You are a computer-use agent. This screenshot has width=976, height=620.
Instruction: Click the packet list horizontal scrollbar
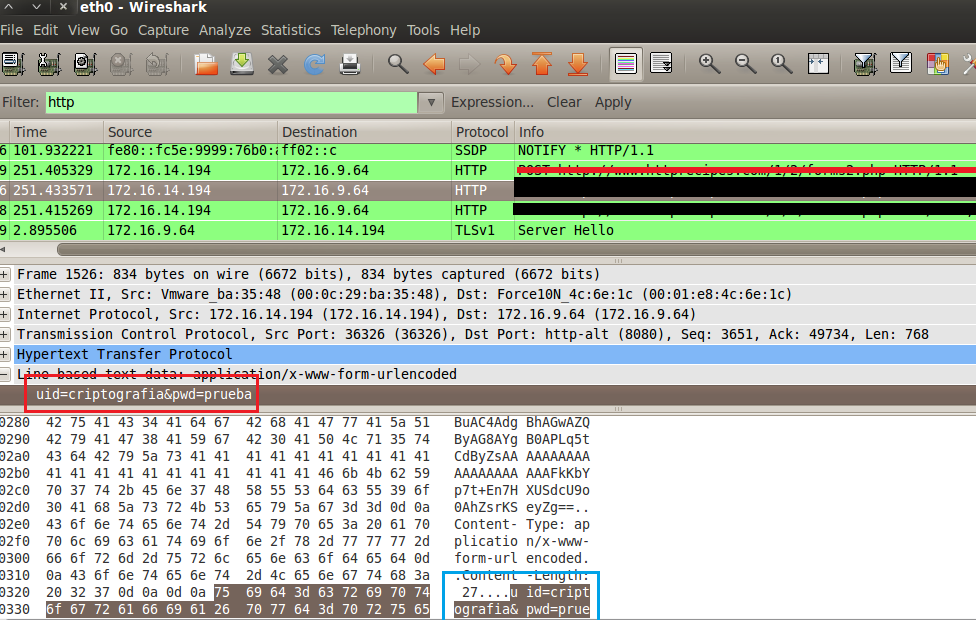click(x=516, y=250)
